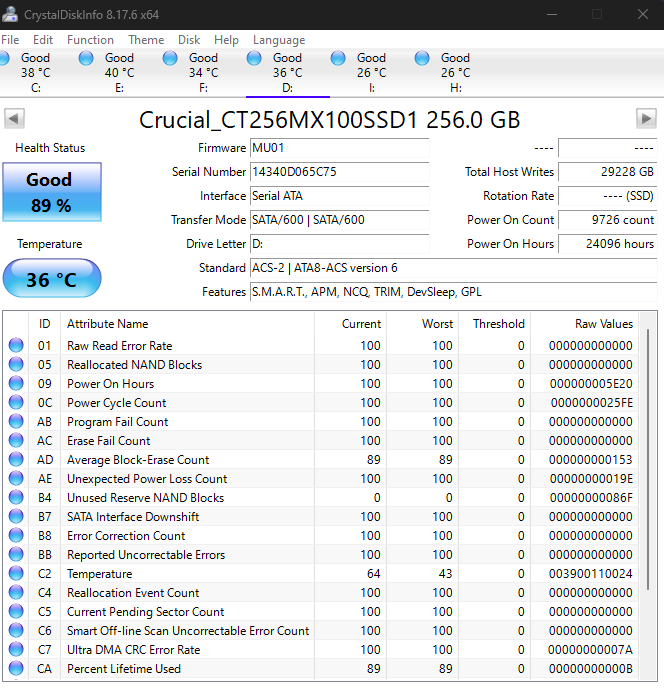Click the Crucial_CT256MX100SSD1 256.0 GB title

(330, 119)
